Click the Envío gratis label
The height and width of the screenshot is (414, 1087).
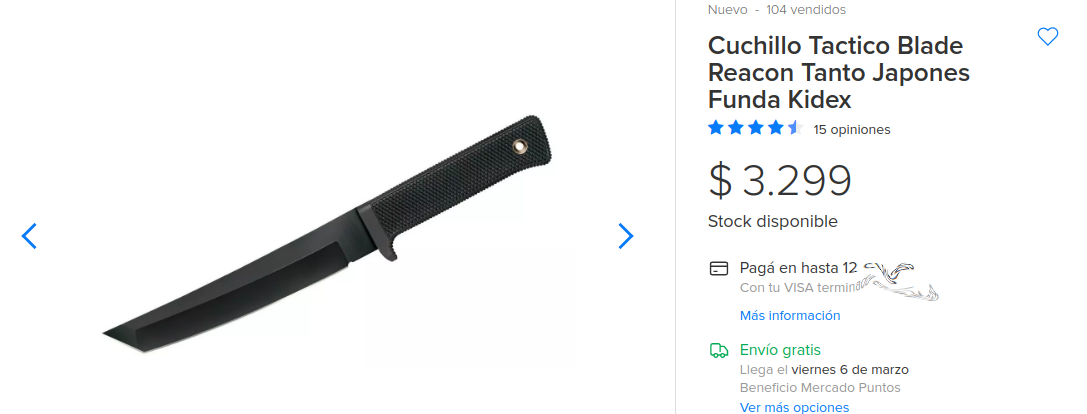[780, 350]
